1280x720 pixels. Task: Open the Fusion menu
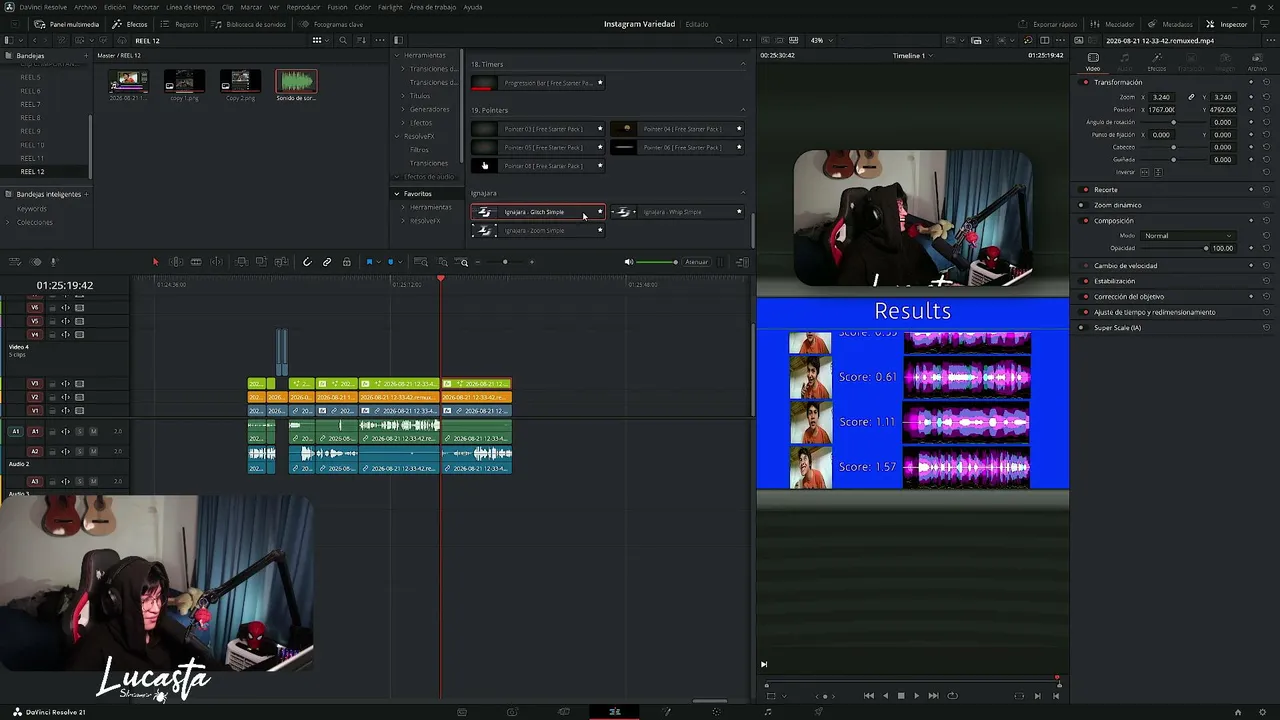coord(337,7)
